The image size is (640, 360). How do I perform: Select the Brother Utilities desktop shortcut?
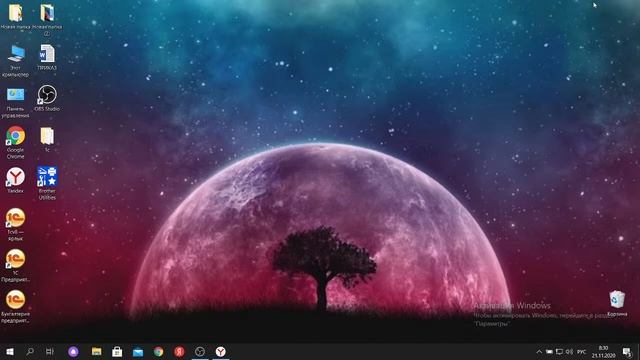[x=47, y=183]
